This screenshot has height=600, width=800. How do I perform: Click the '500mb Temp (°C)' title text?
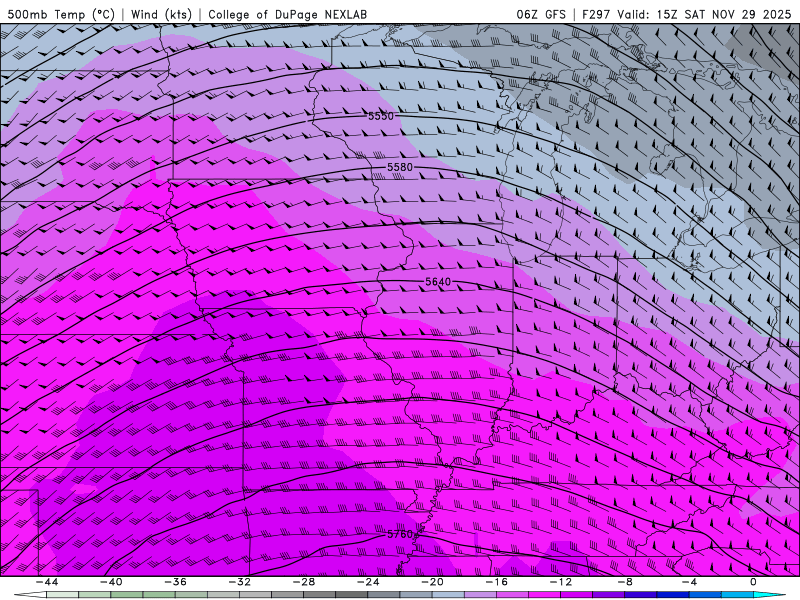[61, 15]
